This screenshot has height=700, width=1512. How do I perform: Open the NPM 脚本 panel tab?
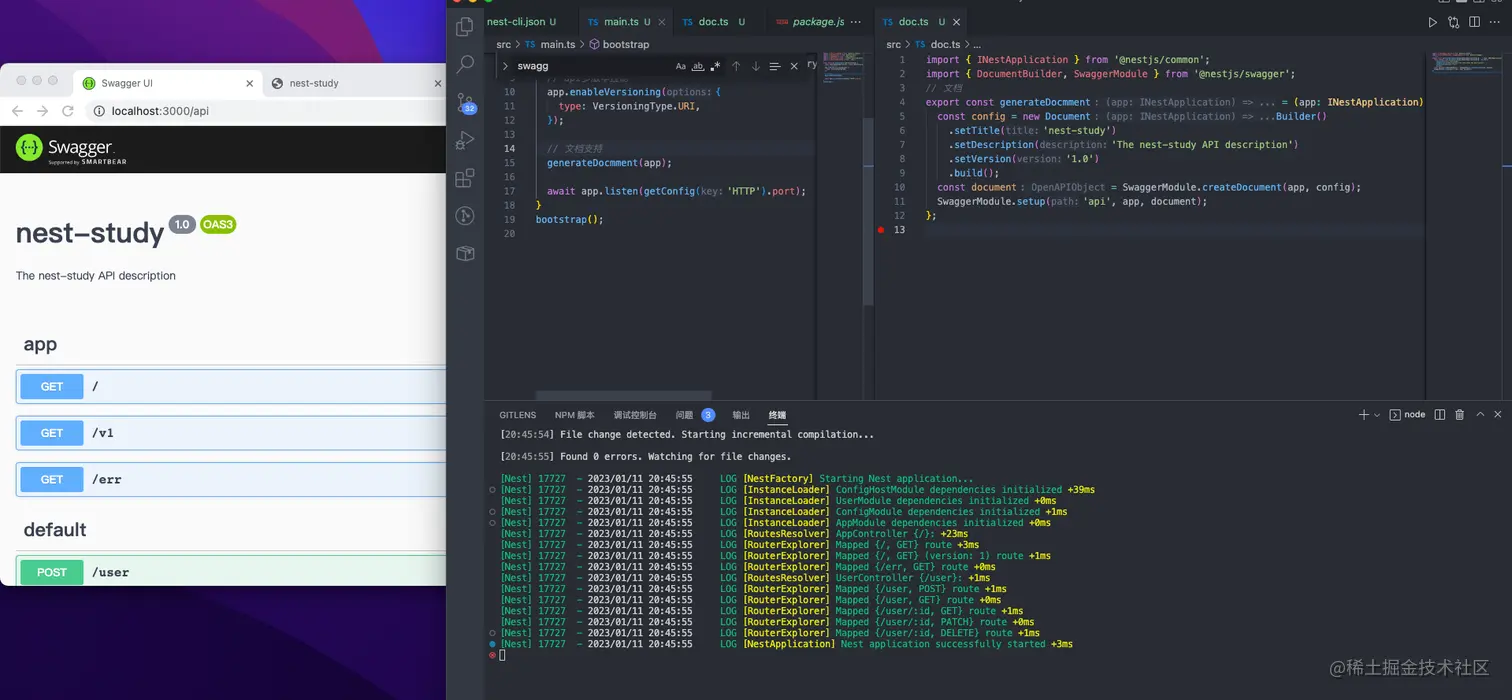(575, 415)
